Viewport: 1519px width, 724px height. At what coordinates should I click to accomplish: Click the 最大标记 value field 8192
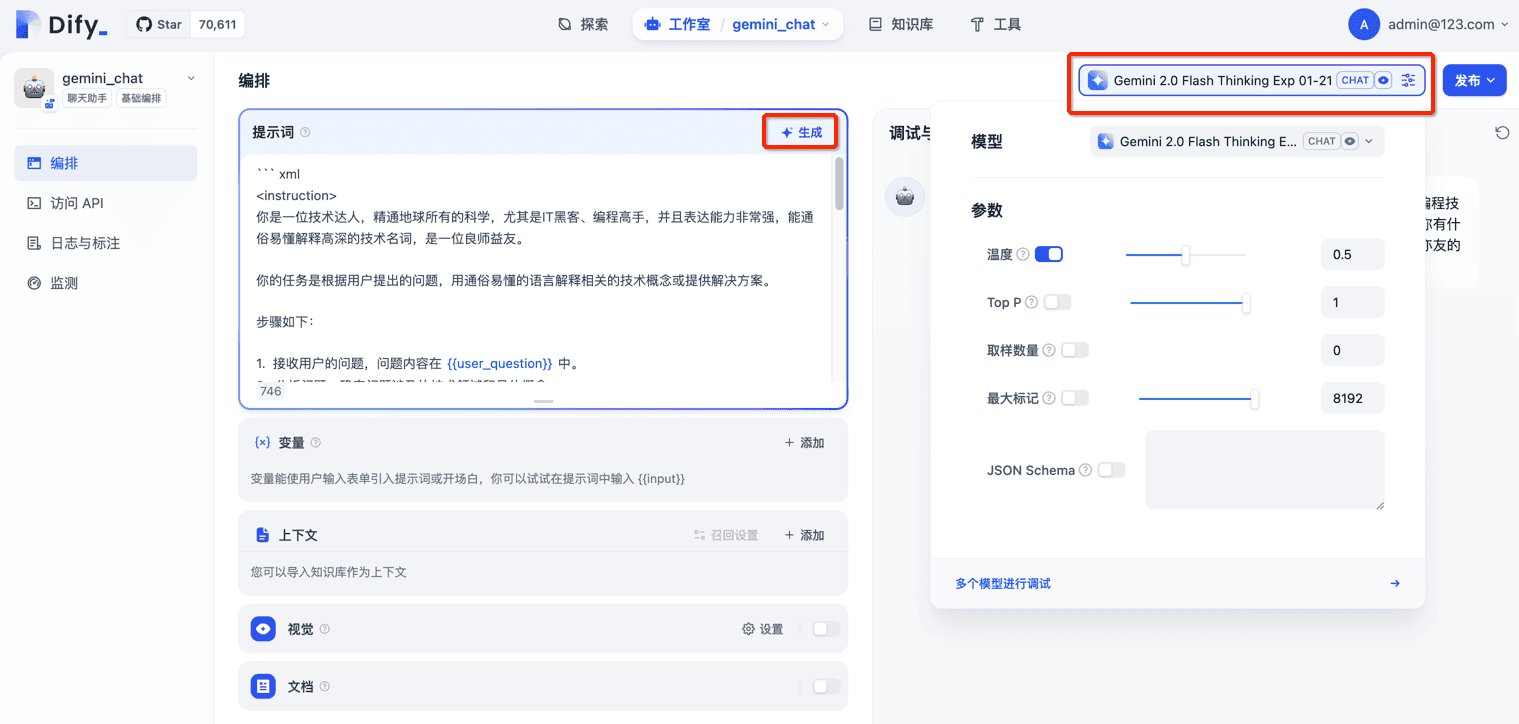coord(1352,398)
